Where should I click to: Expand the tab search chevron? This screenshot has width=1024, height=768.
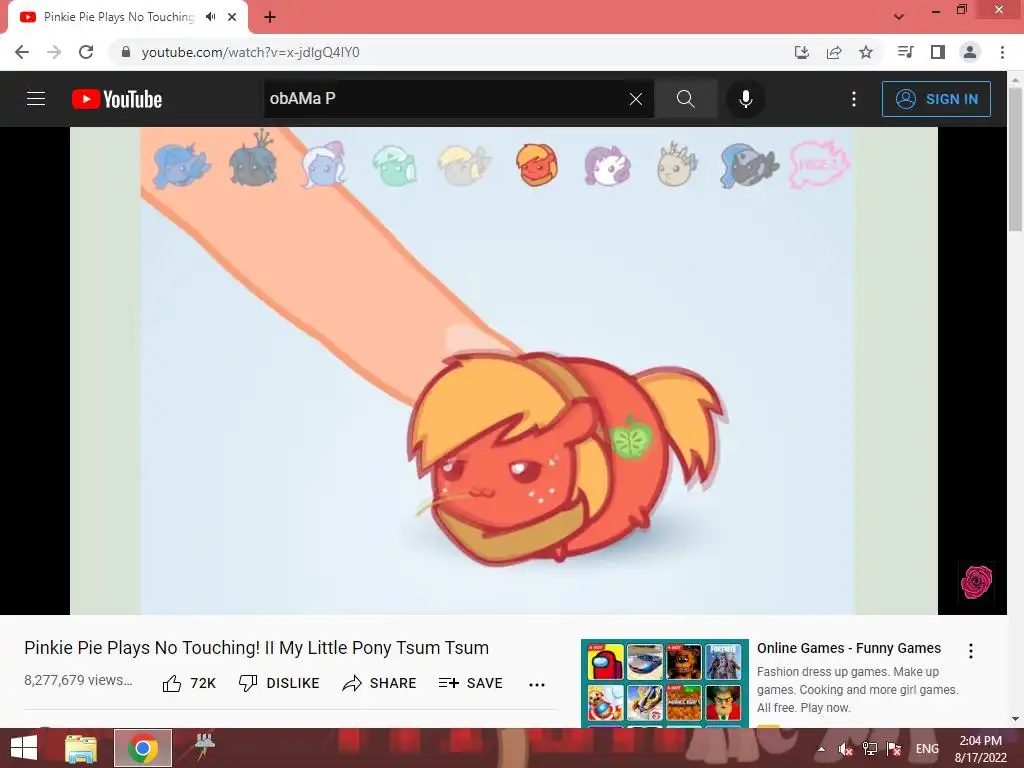[899, 17]
